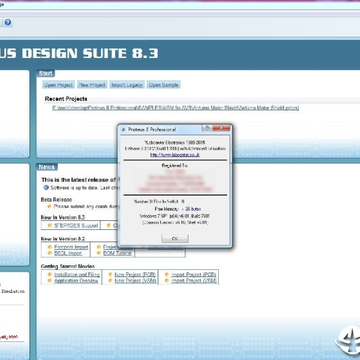Click the Open Project button
The image size is (360, 360).
point(58,85)
